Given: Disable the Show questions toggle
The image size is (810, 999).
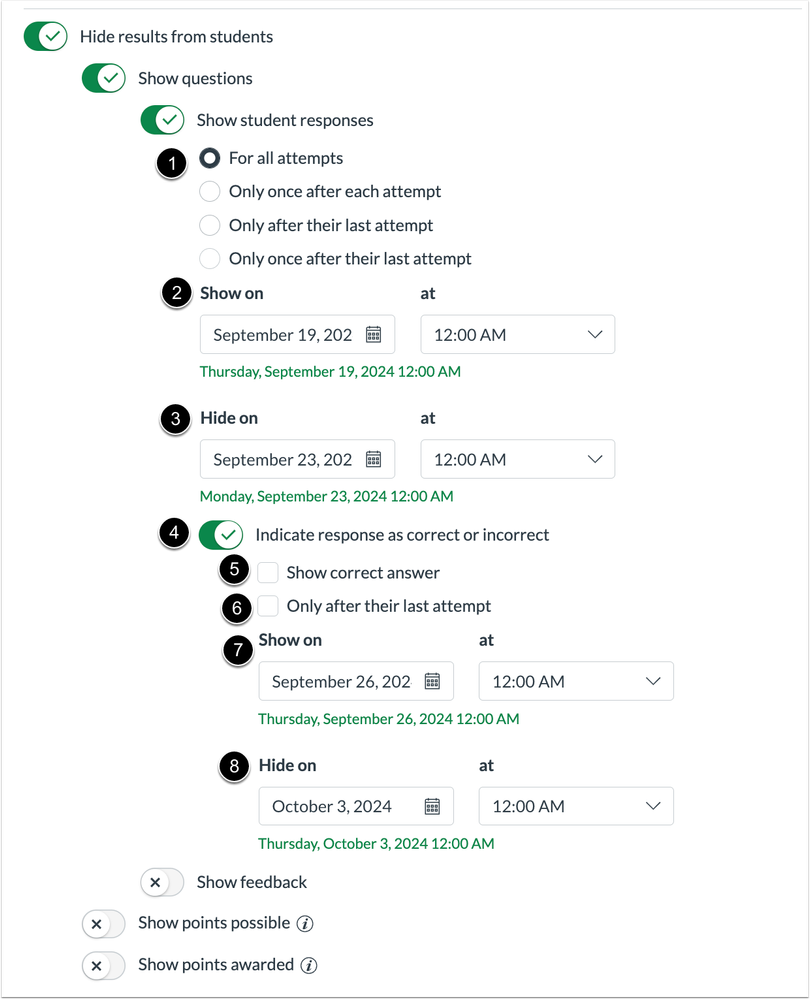Looking at the screenshot, I should pyautogui.click(x=104, y=78).
